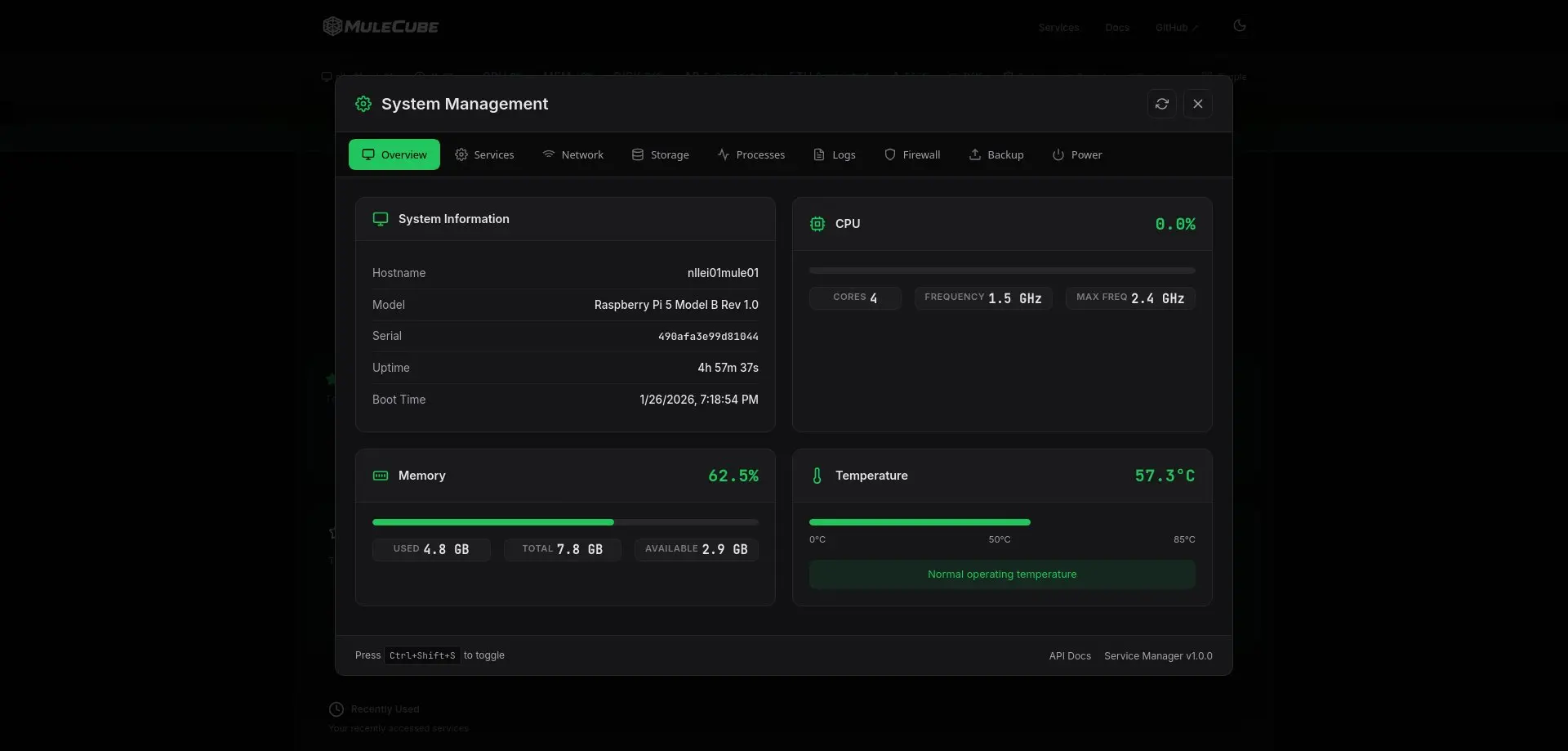Click the CPU usage progress bar

point(1002,270)
